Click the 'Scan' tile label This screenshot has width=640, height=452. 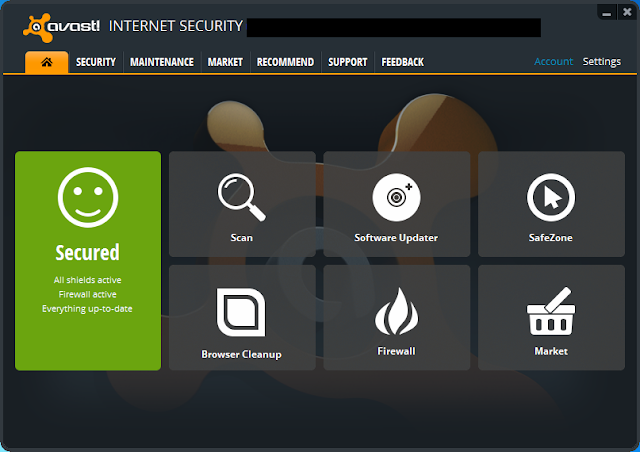tap(242, 238)
